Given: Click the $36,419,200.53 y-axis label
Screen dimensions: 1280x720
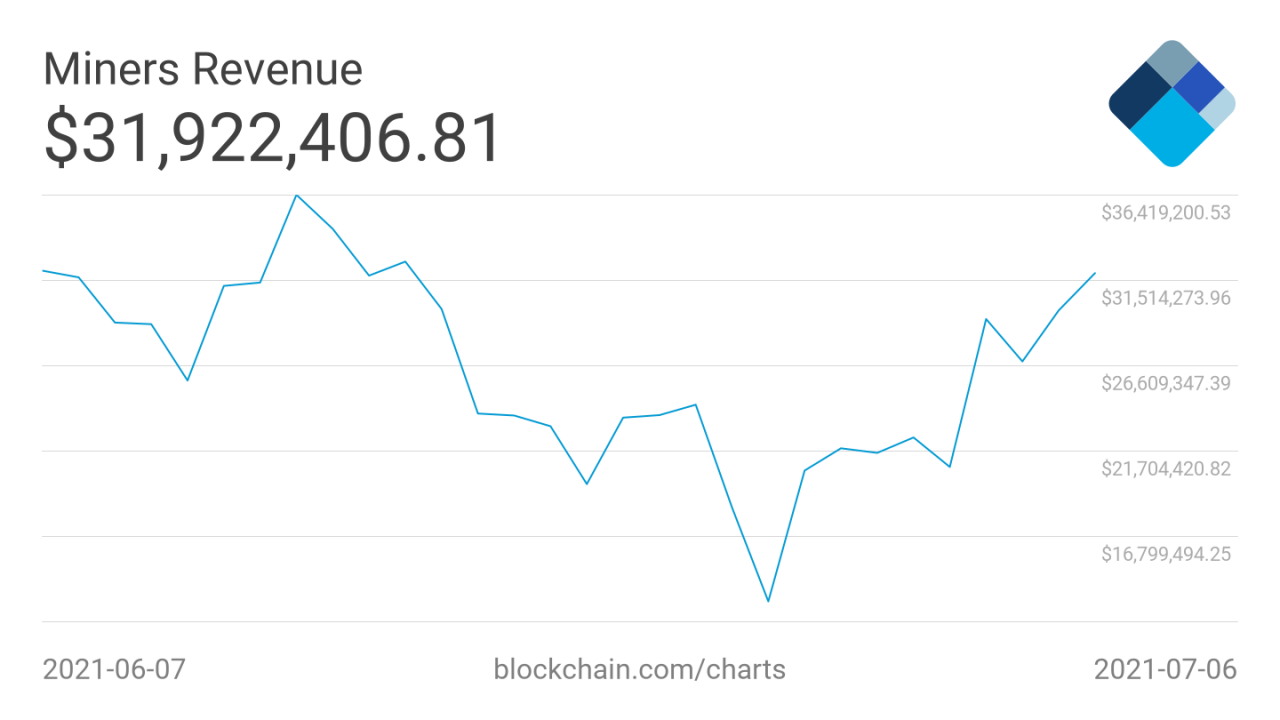Looking at the screenshot, I should (1166, 213).
